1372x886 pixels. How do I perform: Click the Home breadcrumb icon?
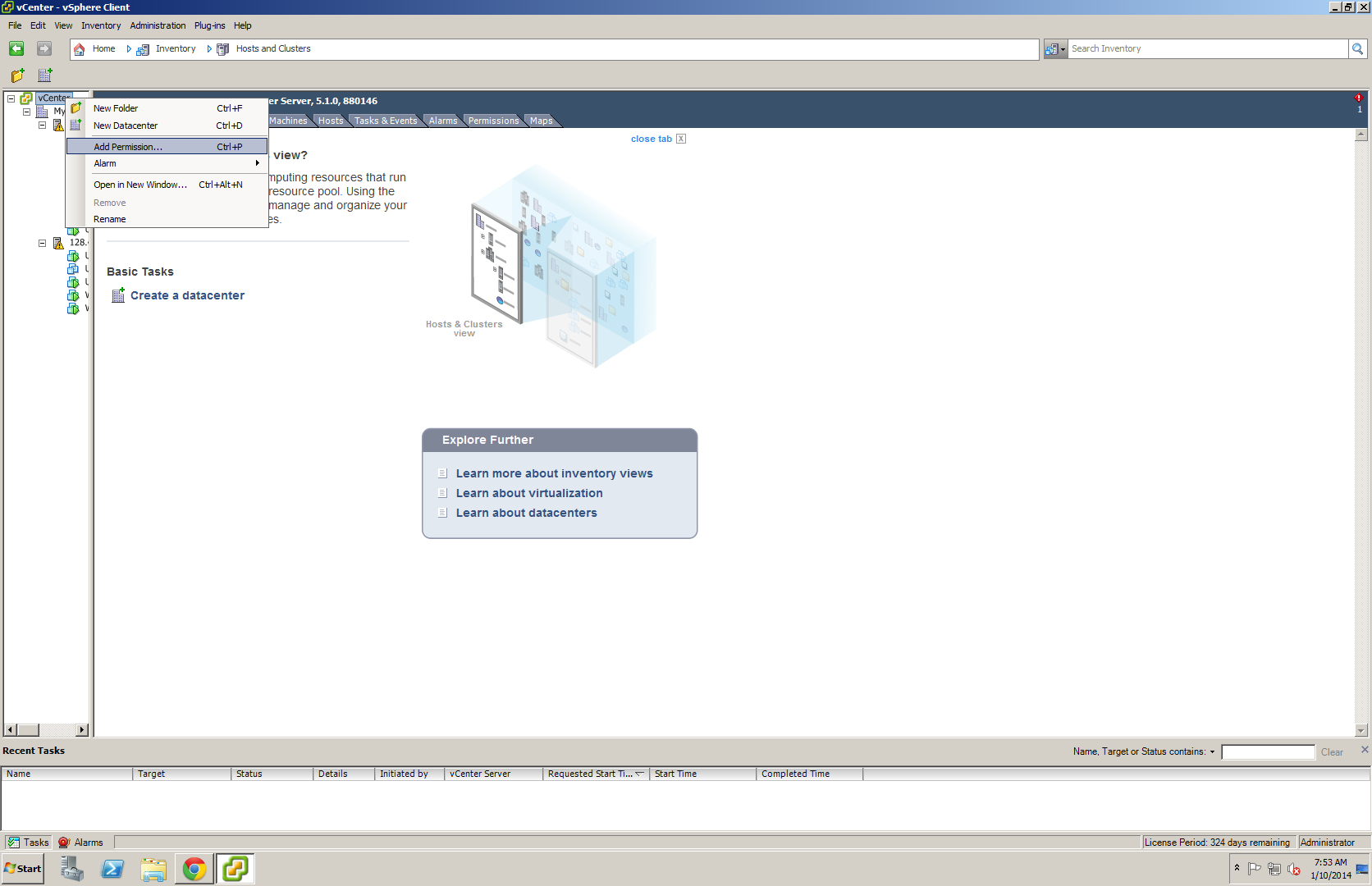tap(79, 49)
